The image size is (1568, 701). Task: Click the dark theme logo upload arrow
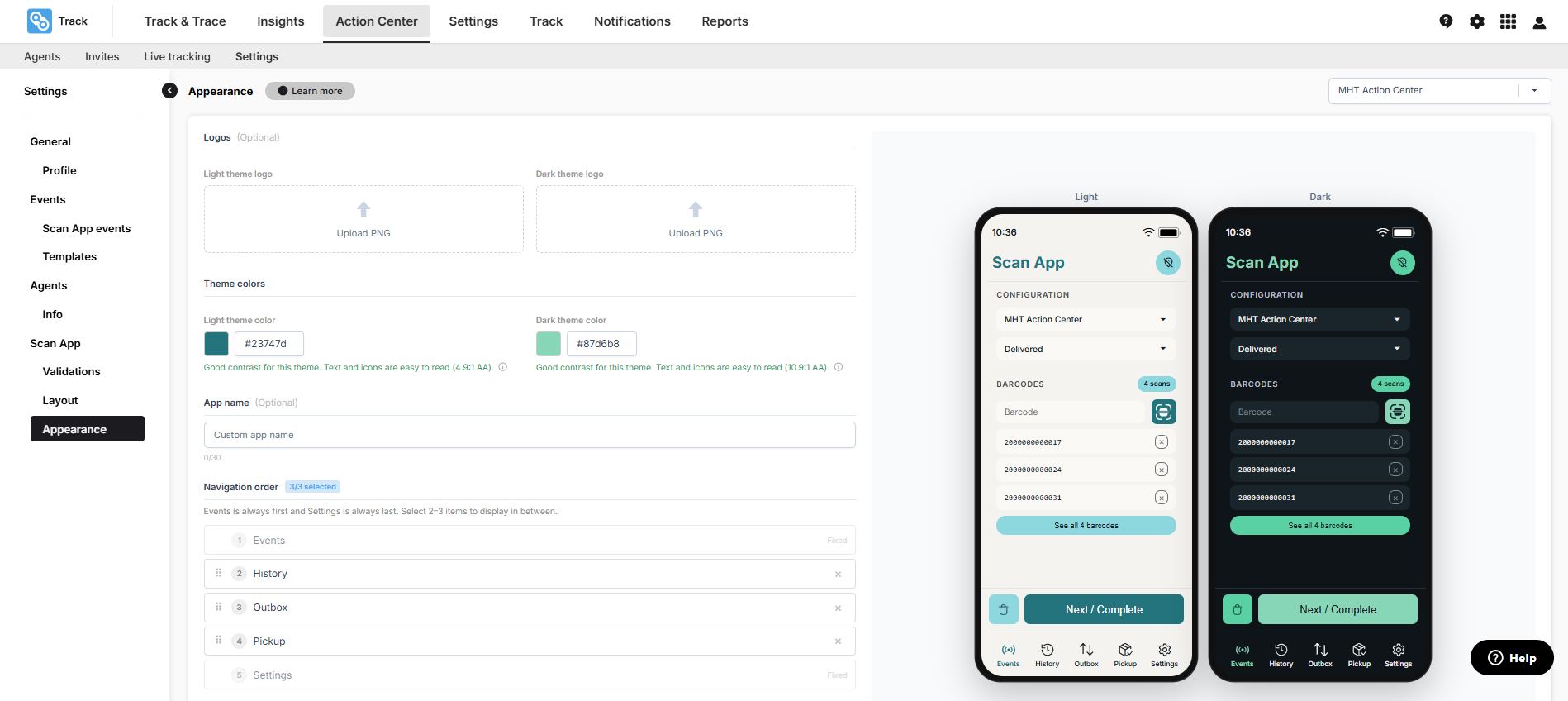[696, 209]
